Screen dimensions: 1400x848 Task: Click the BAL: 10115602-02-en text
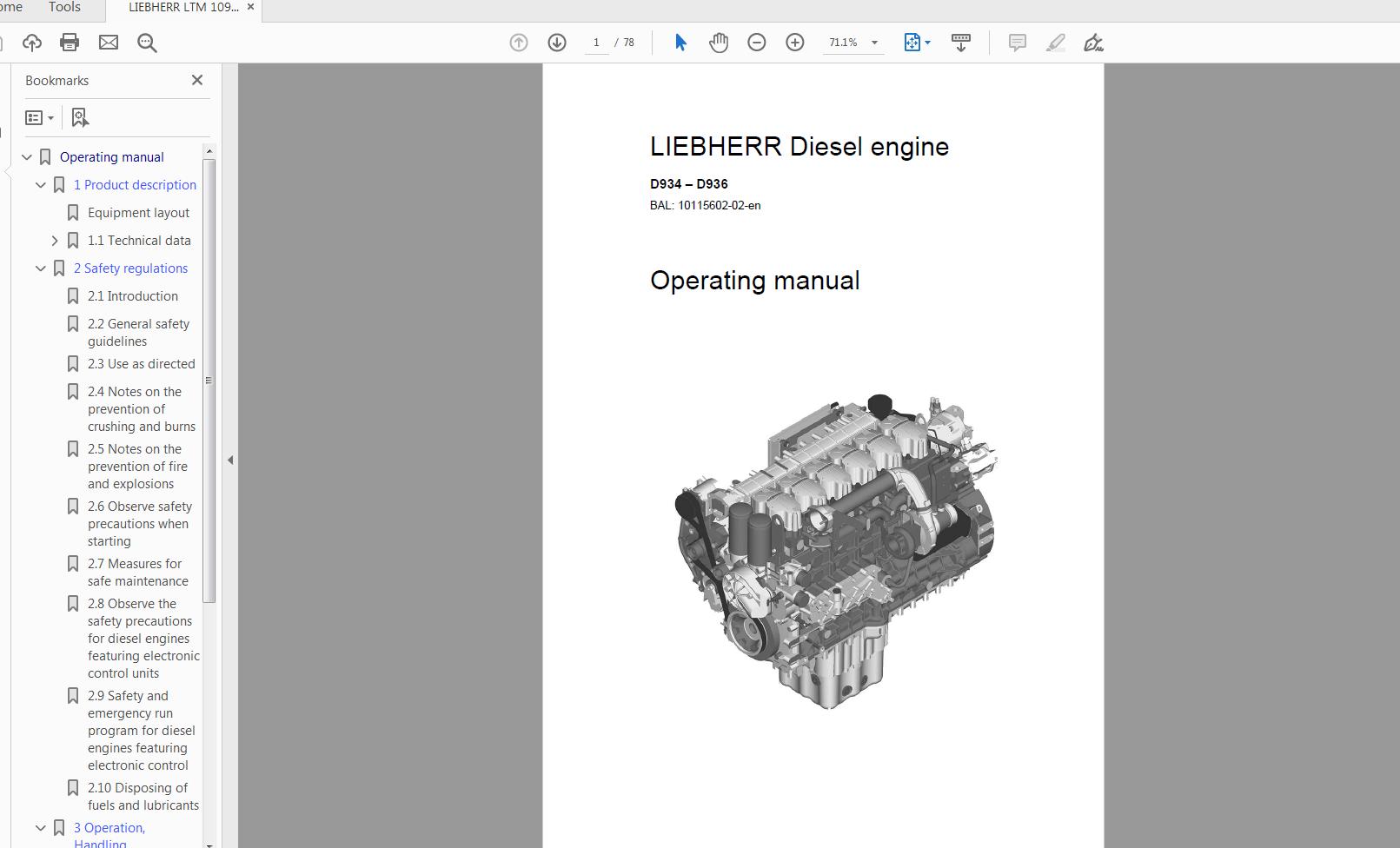pyautogui.click(x=706, y=206)
